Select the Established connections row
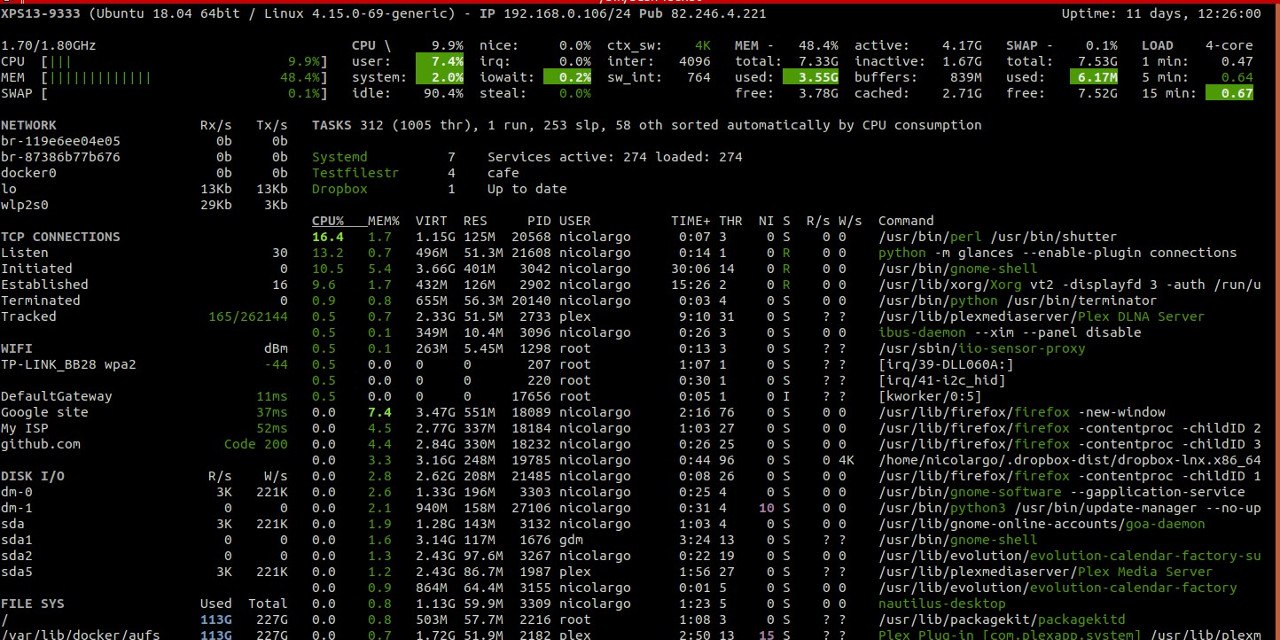Screen dimensions: 1280x640 tap(144, 285)
